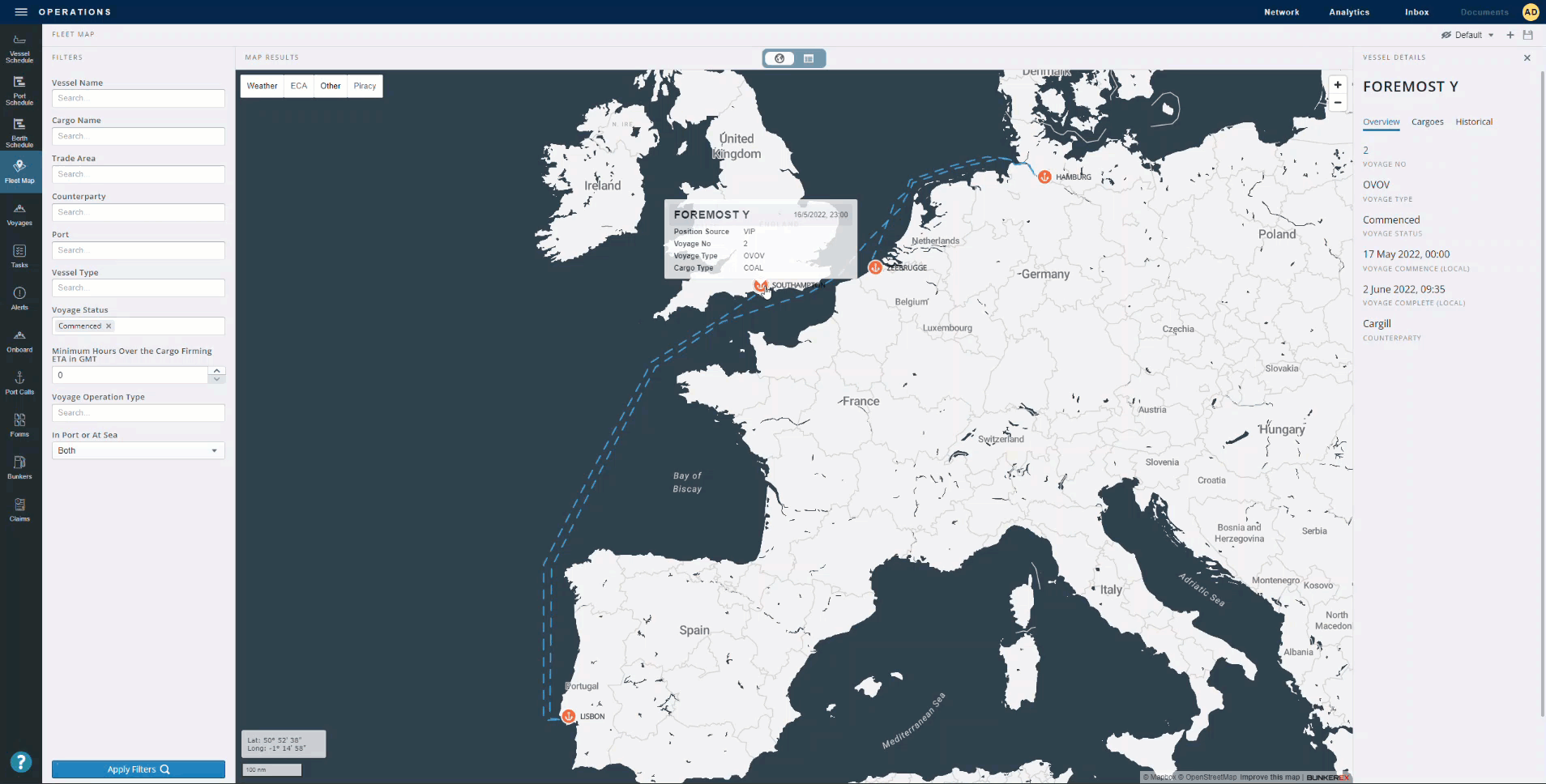Image resolution: width=1546 pixels, height=784 pixels.
Task: View Alerts from the sidebar
Action: click(x=19, y=299)
